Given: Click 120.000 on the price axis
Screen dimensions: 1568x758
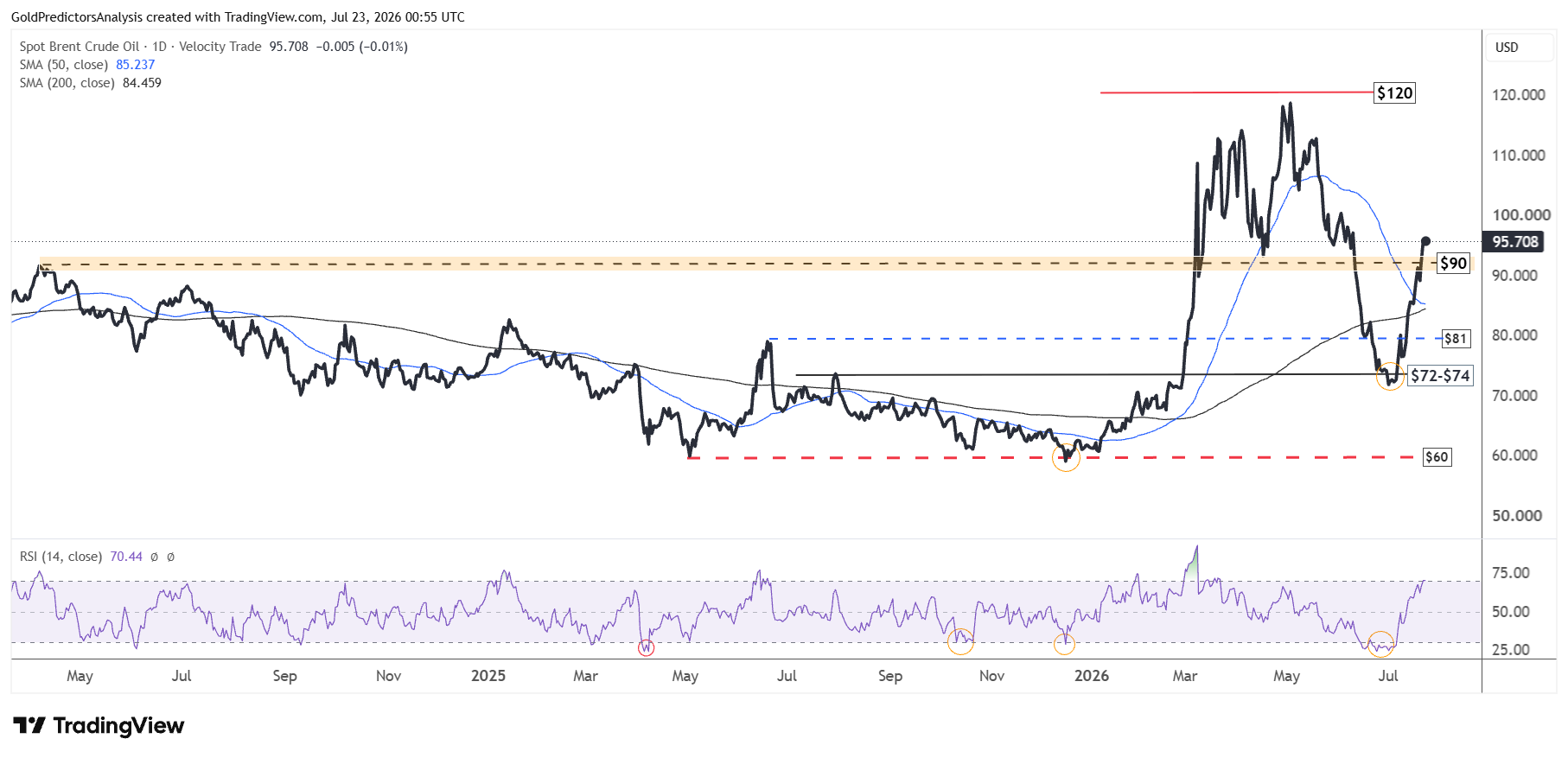Looking at the screenshot, I should [x=1518, y=95].
